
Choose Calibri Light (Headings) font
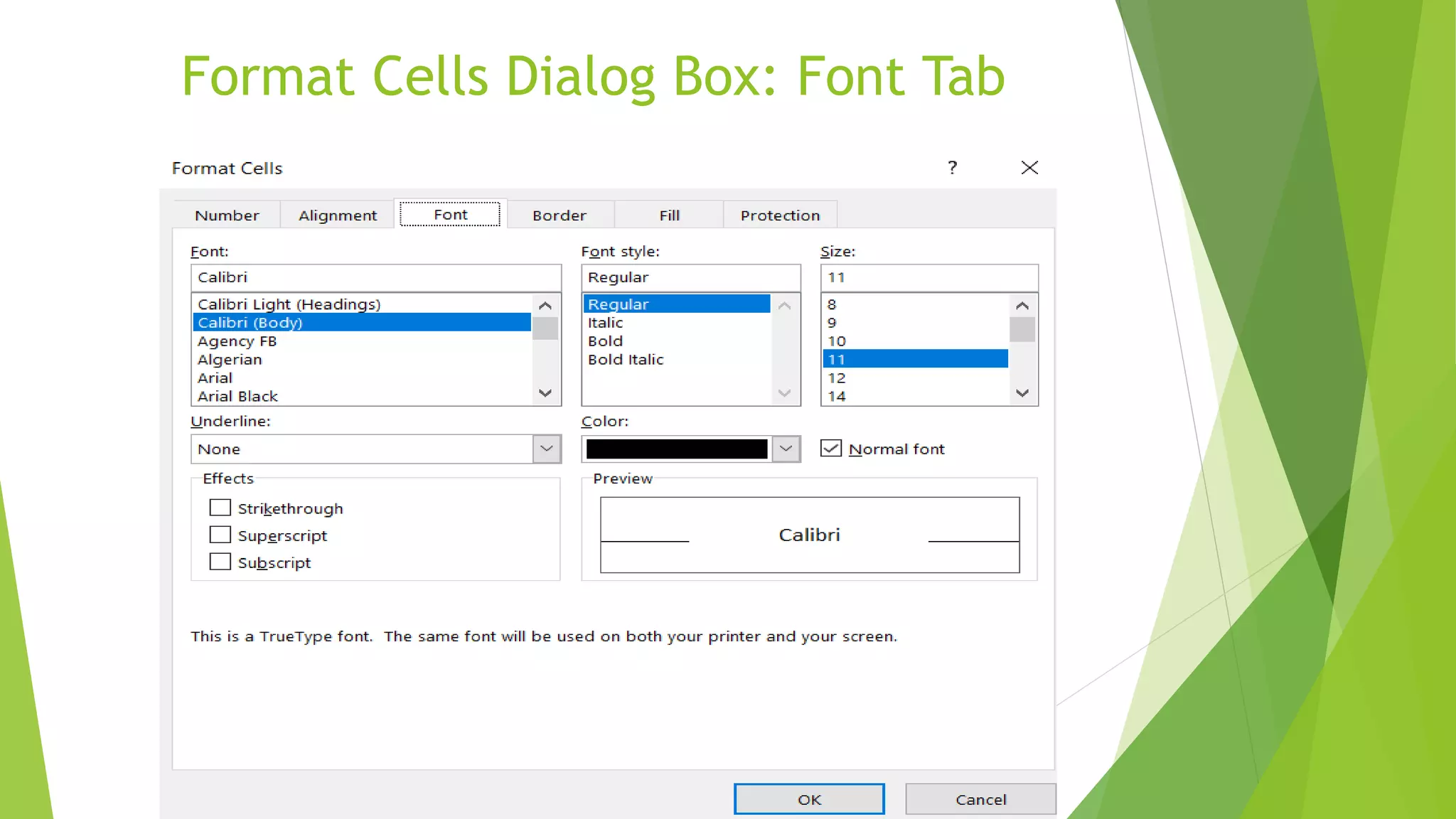tap(362, 304)
